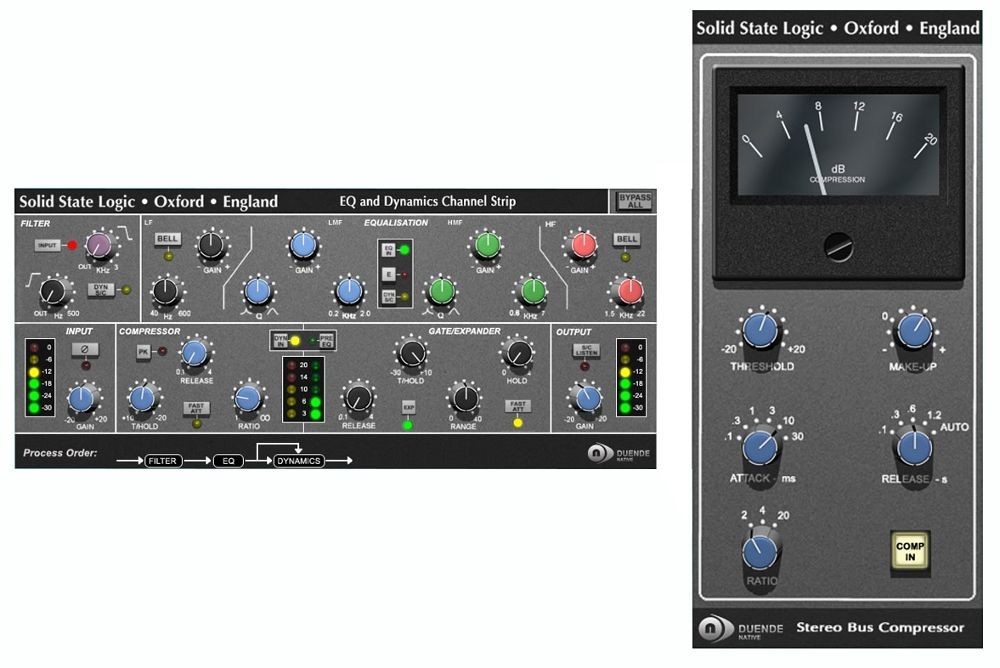Toggle the HF BELL button
Viewport: 1000px width, 668px height.
[x=627, y=239]
